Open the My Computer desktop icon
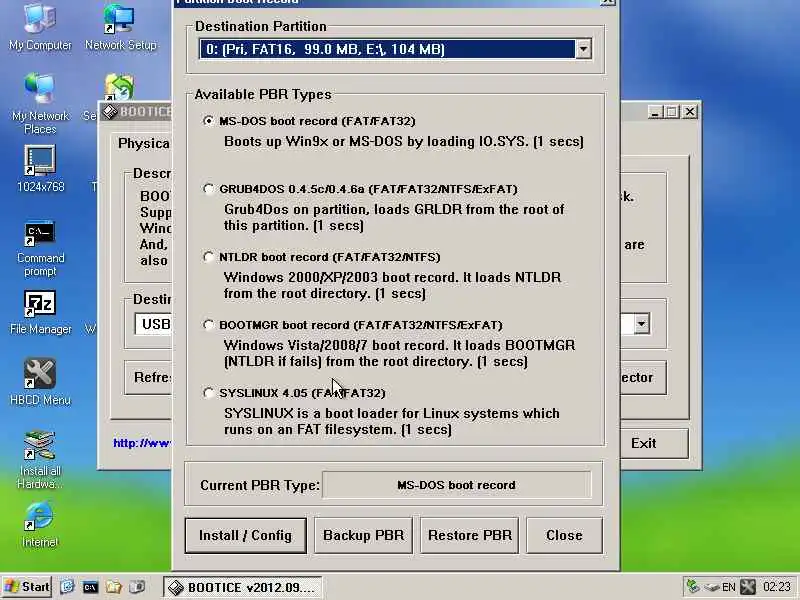Image resolution: width=800 pixels, height=600 pixels. coord(40,27)
